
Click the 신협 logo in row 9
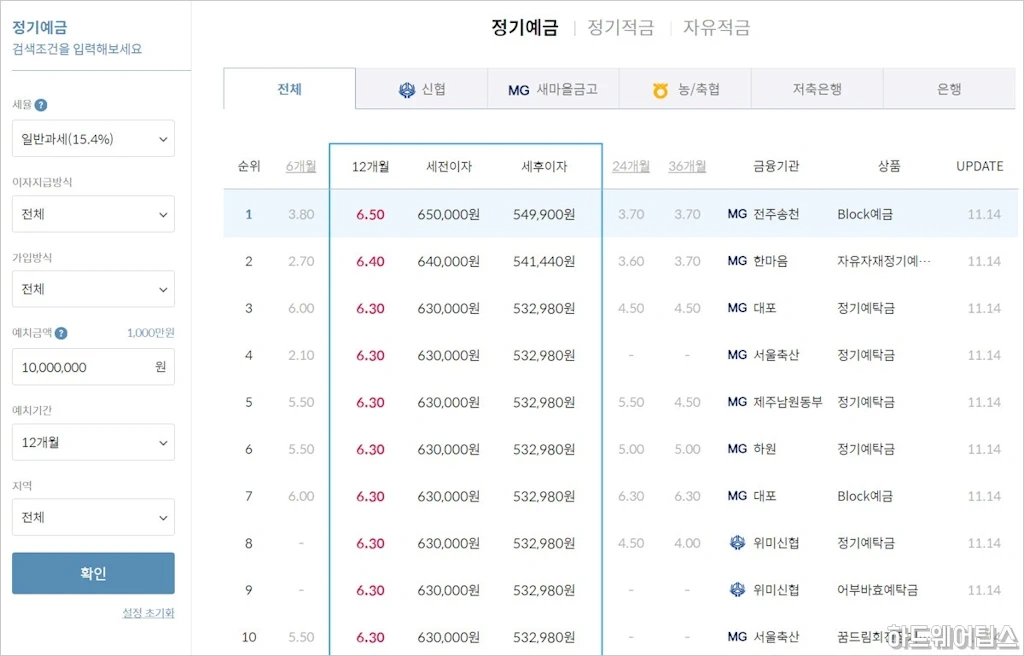click(x=737, y=589)
